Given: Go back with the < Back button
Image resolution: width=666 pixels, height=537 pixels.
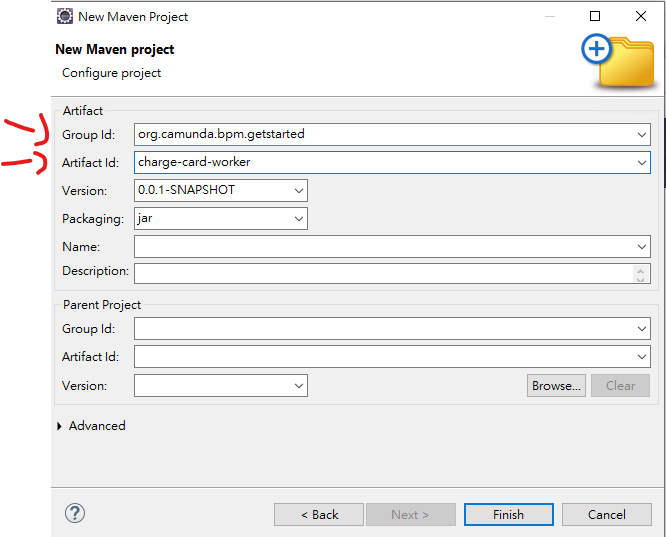Looking at the screenshot, I should click(319, 514).
